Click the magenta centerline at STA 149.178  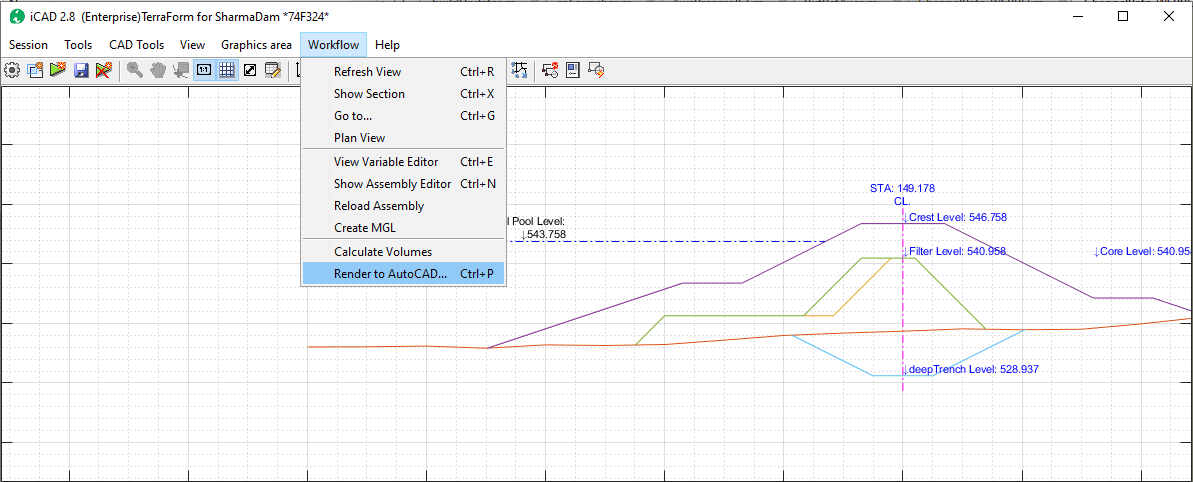coord(903,300)
